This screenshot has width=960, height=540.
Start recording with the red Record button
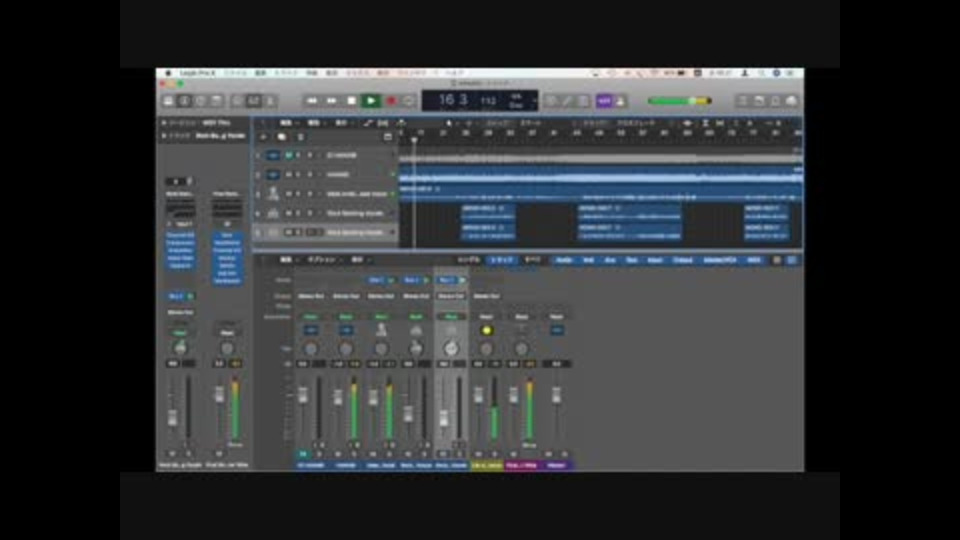[x=391, y=101]
